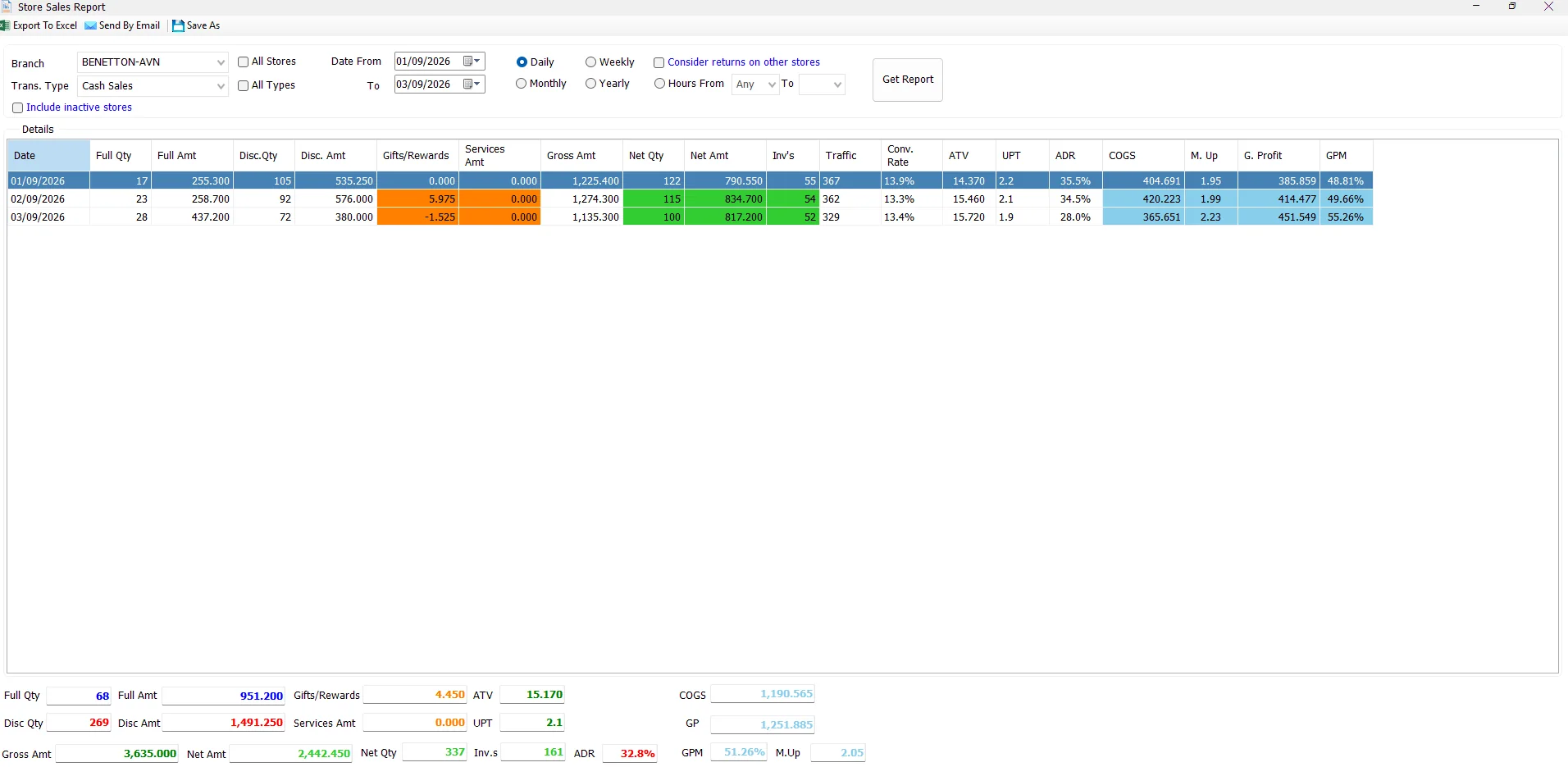
Task: Click the Send By Email envelope icon
Action: pos(90,25)
